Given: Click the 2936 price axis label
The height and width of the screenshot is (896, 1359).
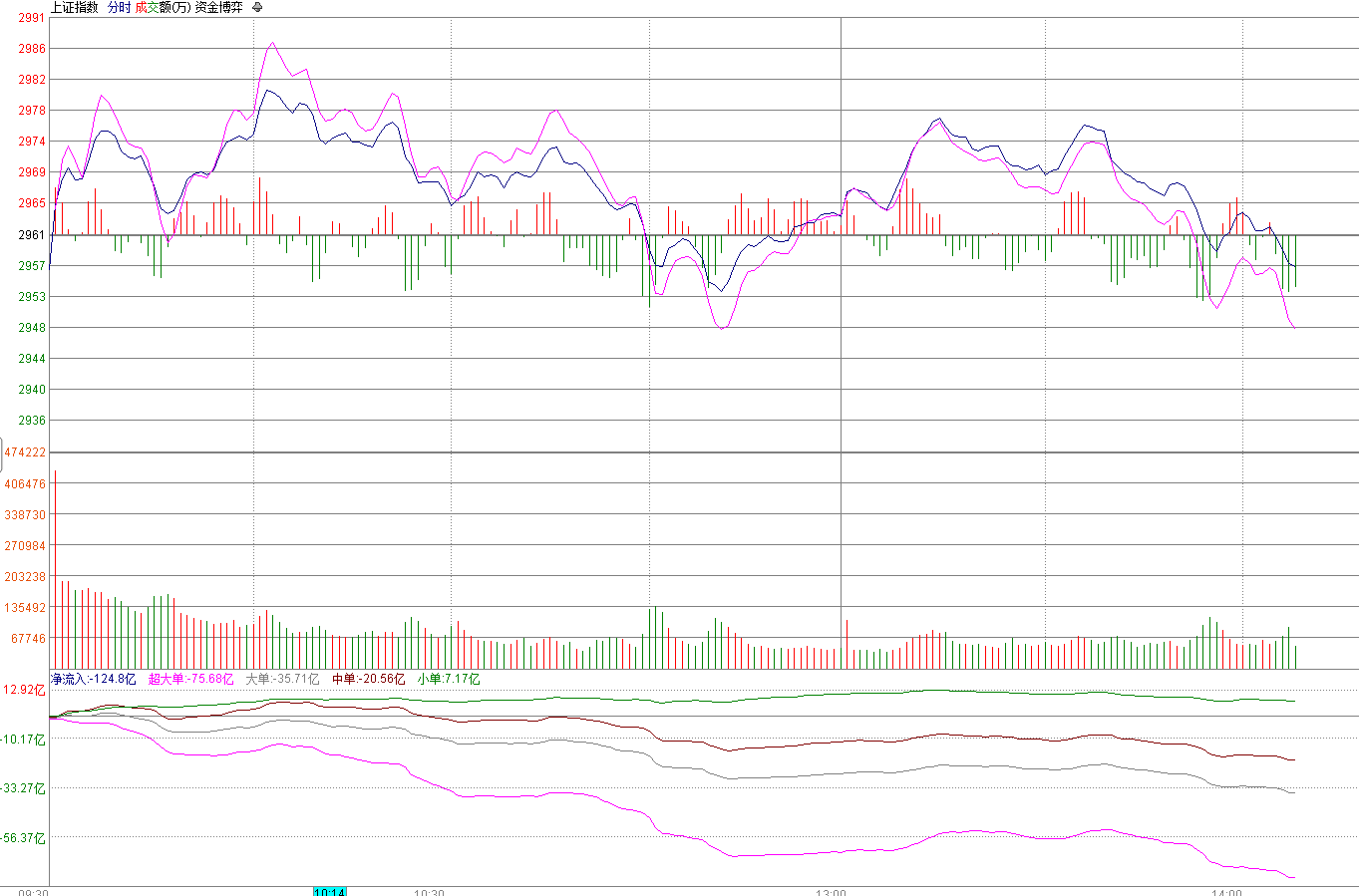Looking at the screenshot, I should pyautogui.click(x=32, y=420).
